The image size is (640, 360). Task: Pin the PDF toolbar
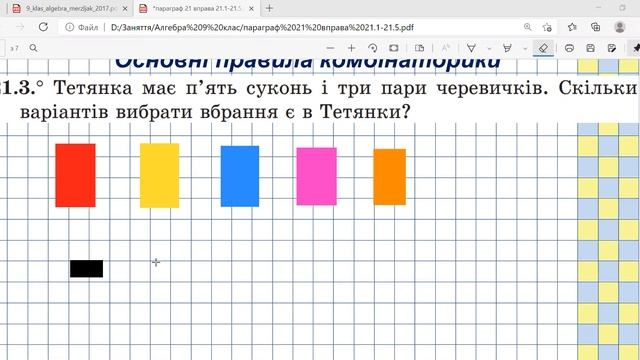(x=636, y=48)
